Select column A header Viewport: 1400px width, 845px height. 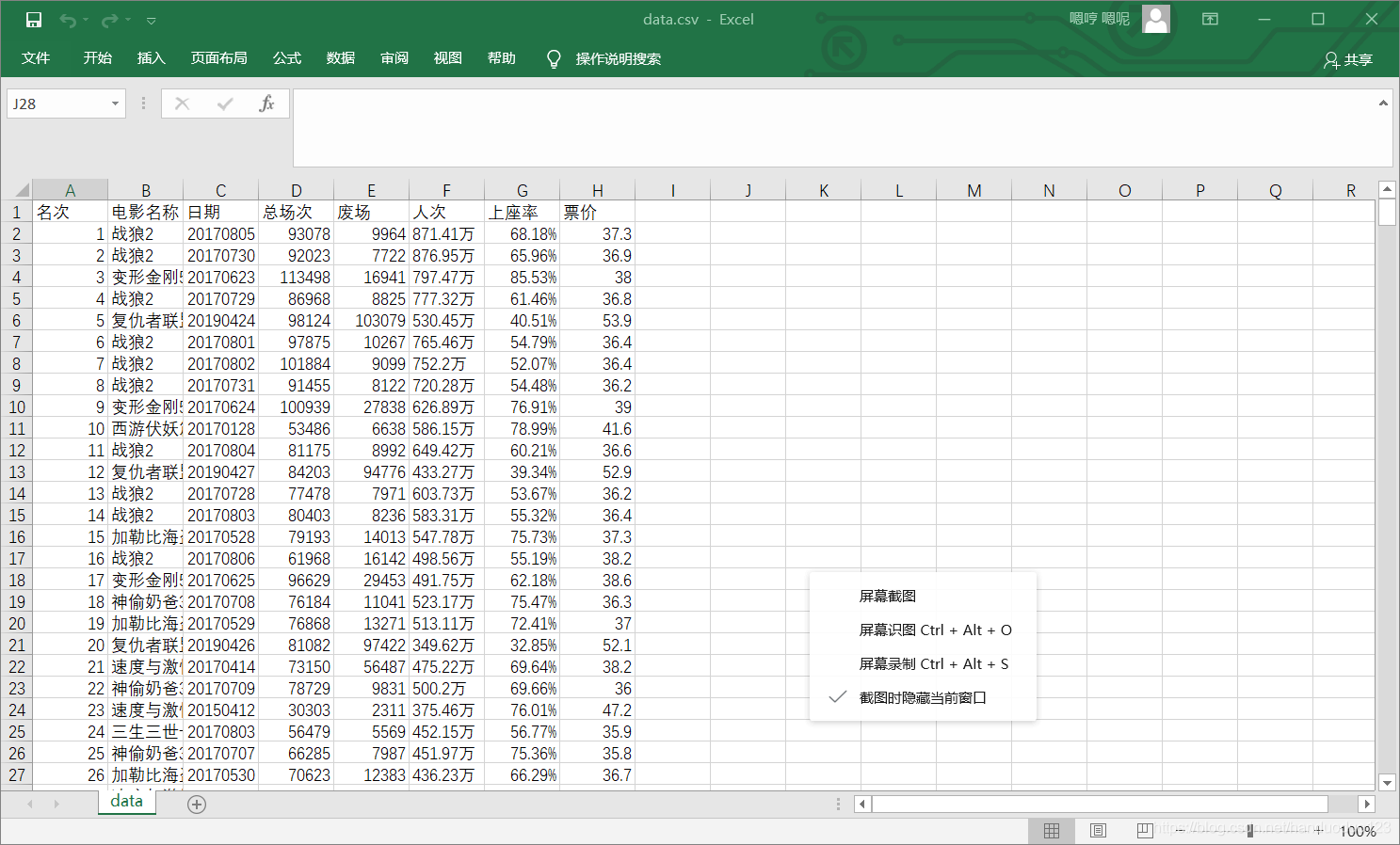tap(70, 190)
